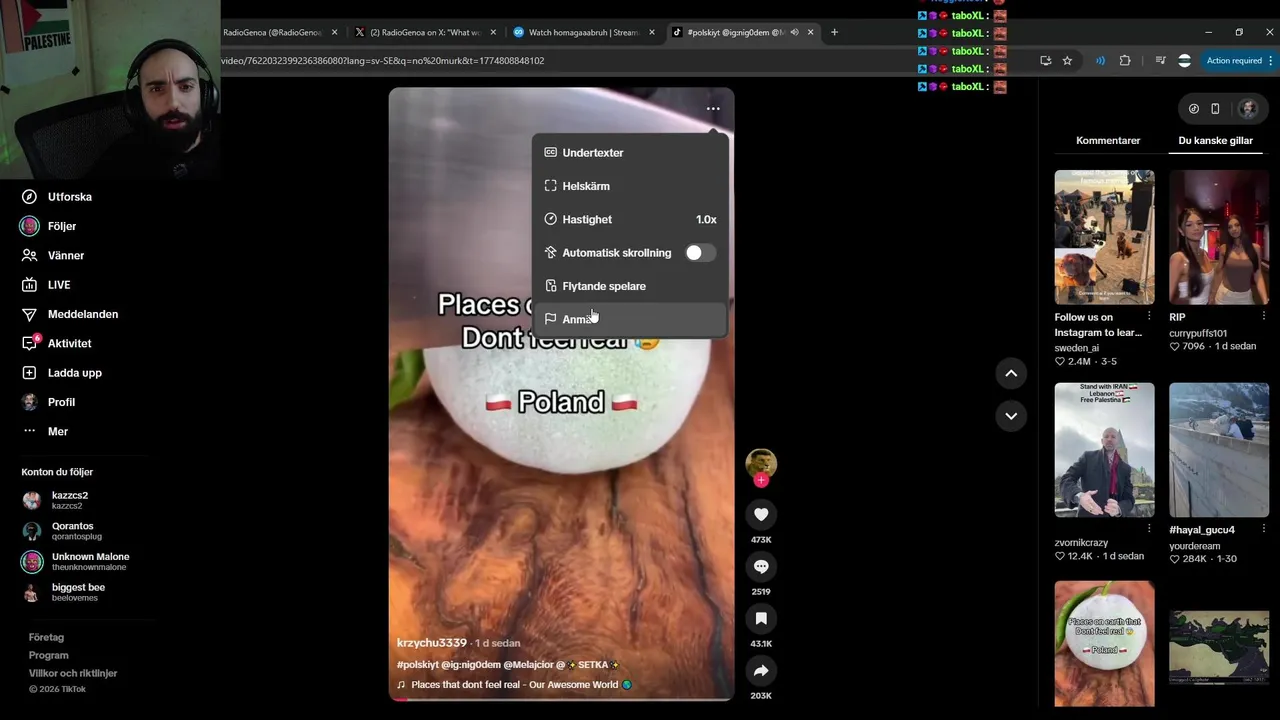Open sound Places that dont feel real
The width and height of the screenshot is (1280, 720).
pos(514,685)
